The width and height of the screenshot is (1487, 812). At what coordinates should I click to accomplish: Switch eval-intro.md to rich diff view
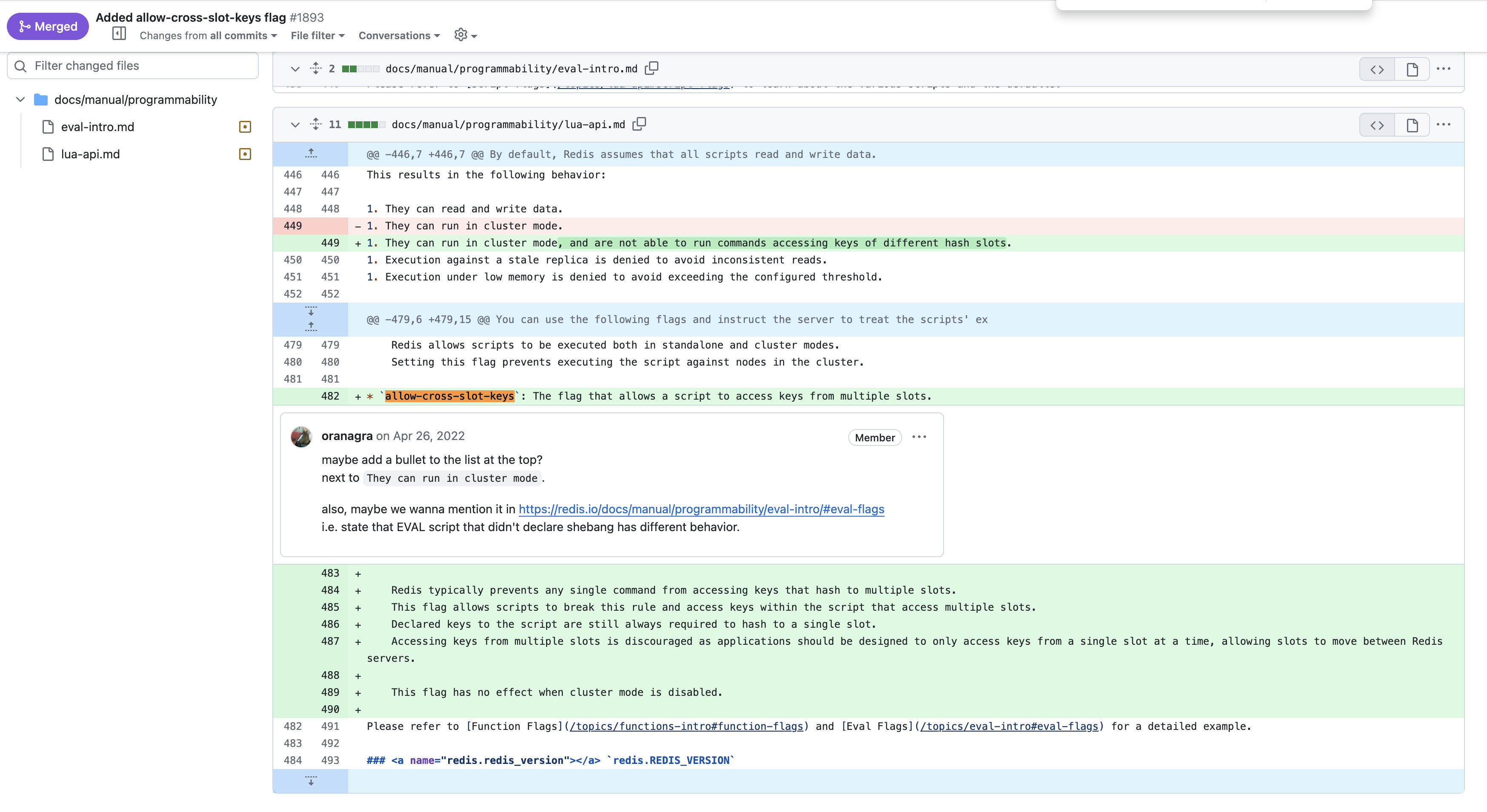click(1412, 69)
